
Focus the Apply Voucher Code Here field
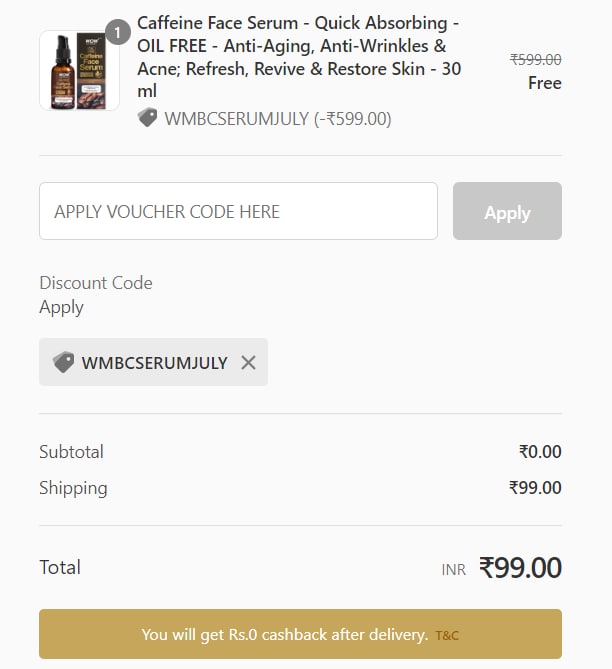point(239,211)
